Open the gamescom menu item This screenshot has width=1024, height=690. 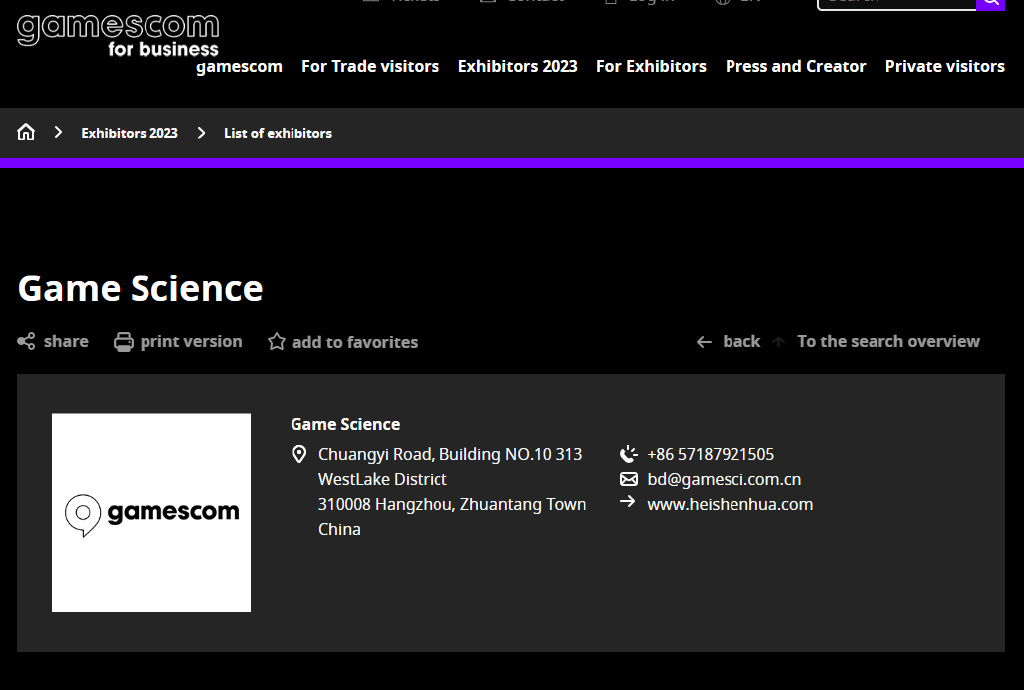coord(239,66)
